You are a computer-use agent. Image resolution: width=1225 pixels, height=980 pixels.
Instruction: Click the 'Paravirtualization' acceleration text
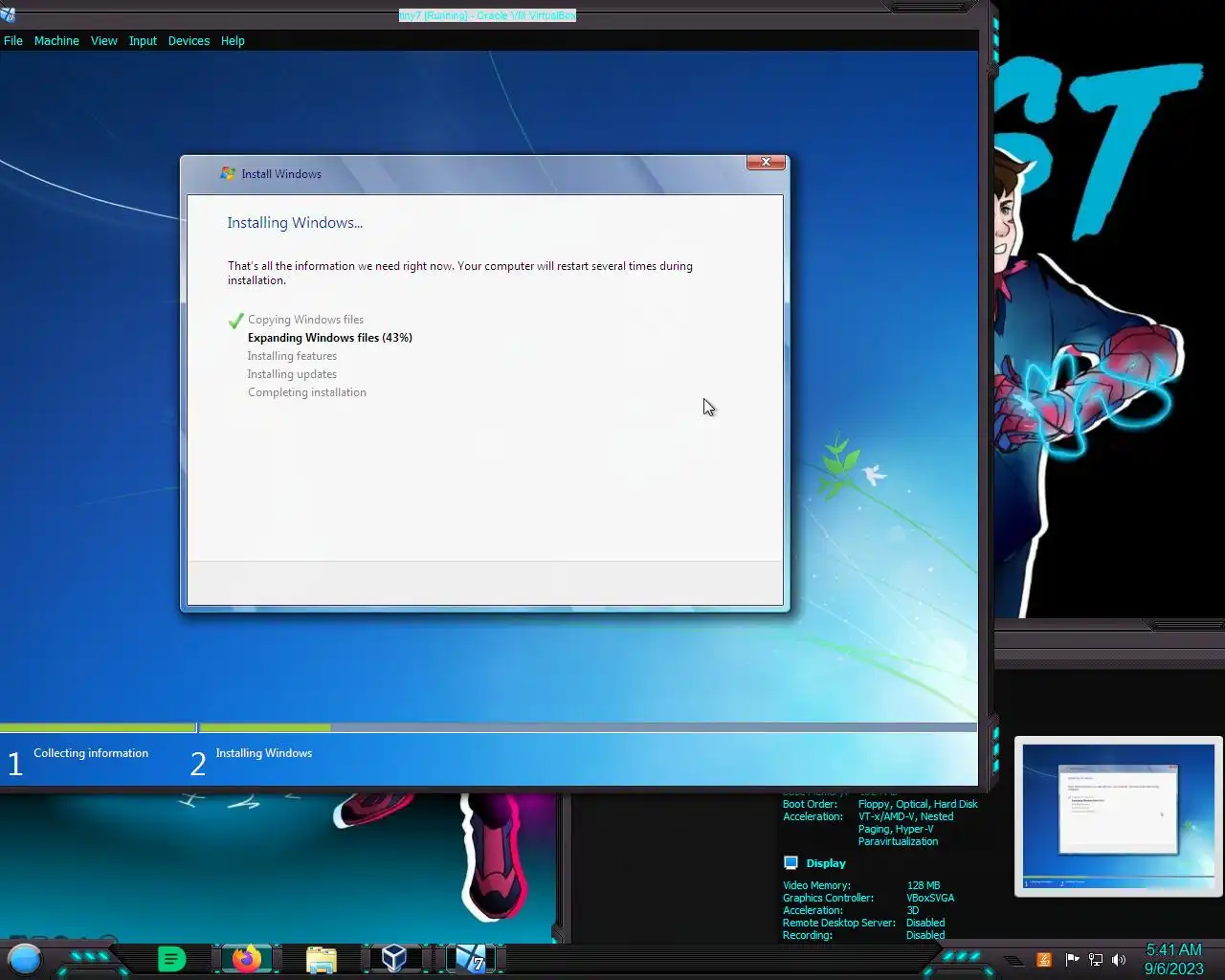(x=898, y=841)
